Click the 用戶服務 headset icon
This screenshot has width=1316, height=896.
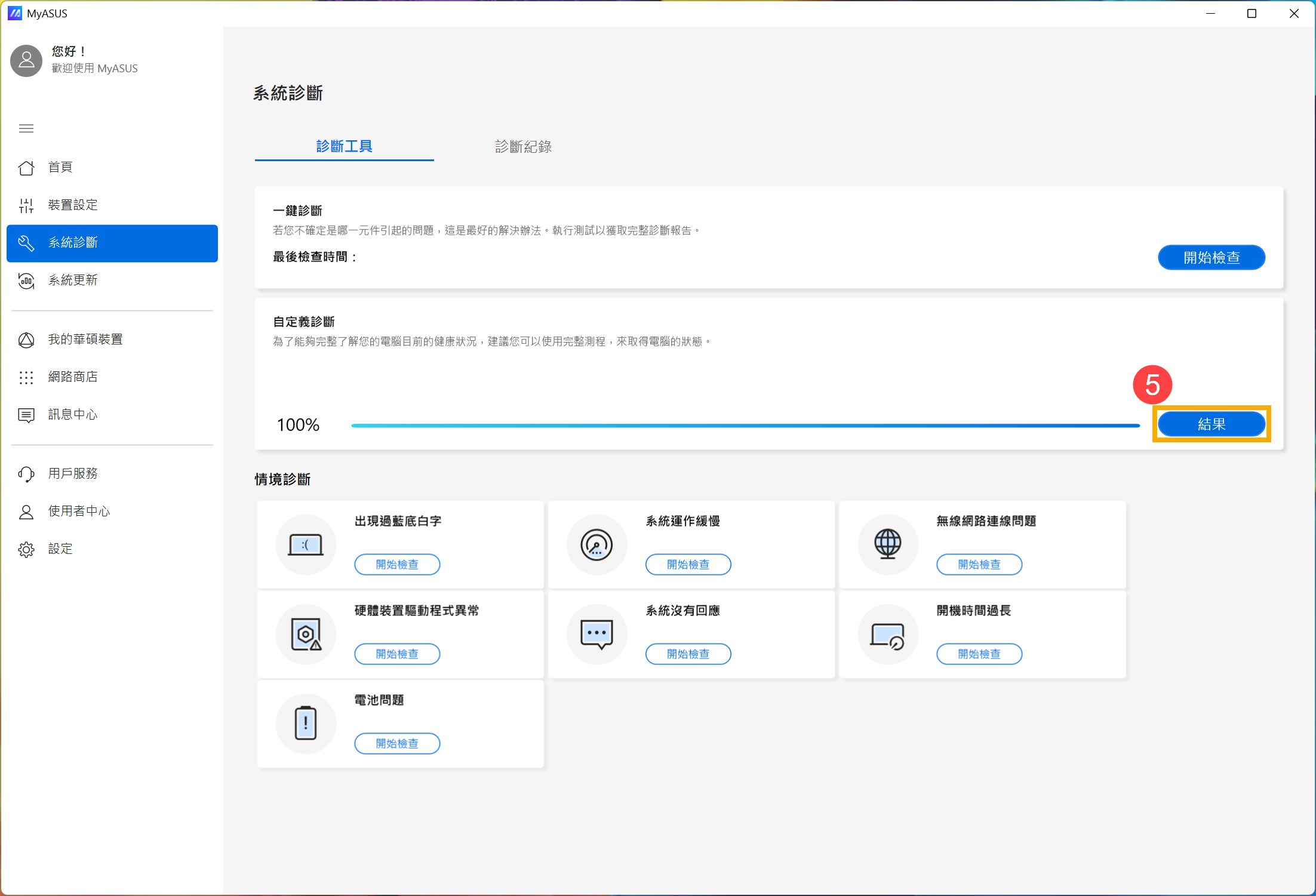[x=26, y=474]
